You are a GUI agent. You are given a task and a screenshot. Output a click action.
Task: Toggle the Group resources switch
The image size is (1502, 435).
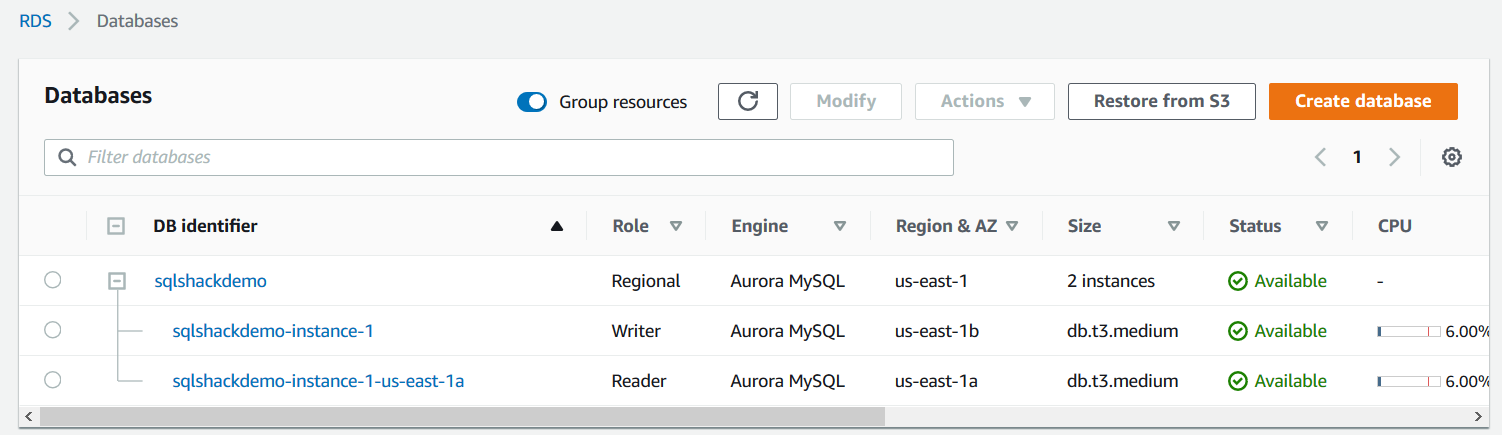(532, 102)
